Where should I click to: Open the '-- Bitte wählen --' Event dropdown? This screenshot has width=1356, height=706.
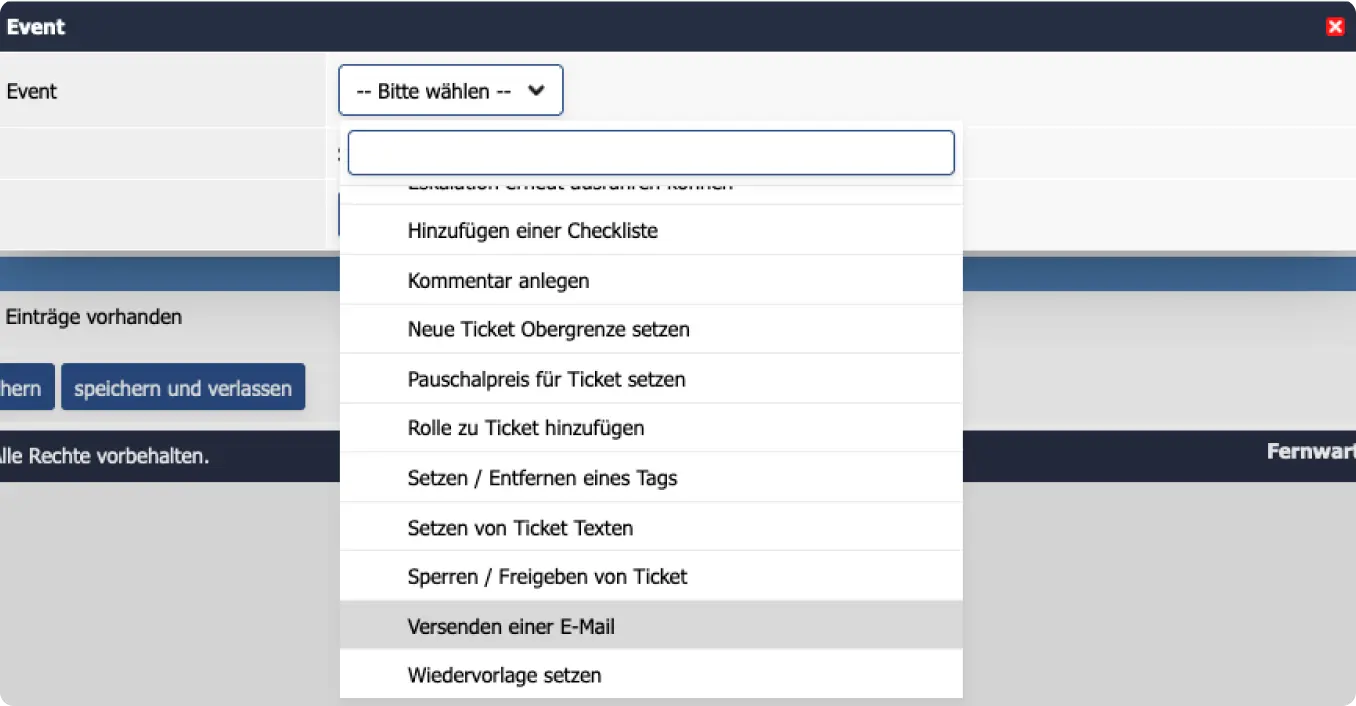click(x=451, y=91)
